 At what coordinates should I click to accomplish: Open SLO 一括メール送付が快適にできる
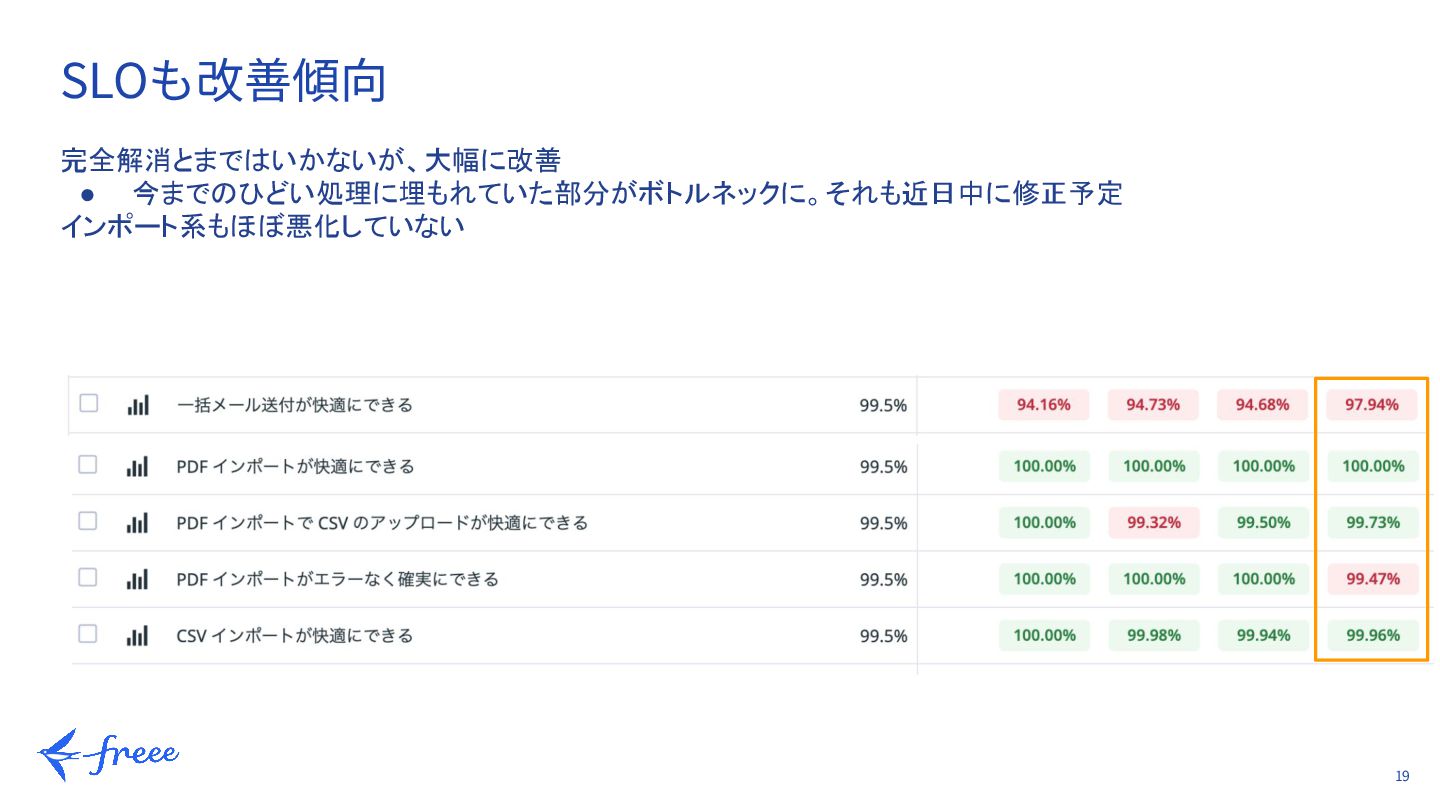coord(294,405)
